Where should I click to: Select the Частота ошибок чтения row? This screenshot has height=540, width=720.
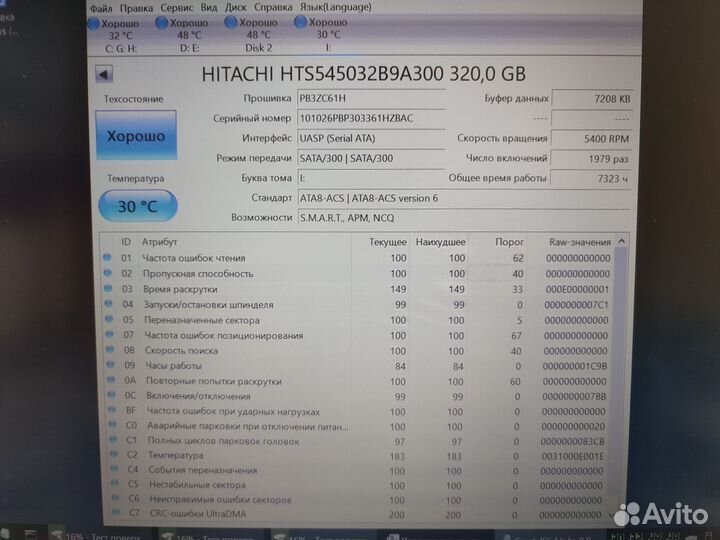(x=357, y=258)
